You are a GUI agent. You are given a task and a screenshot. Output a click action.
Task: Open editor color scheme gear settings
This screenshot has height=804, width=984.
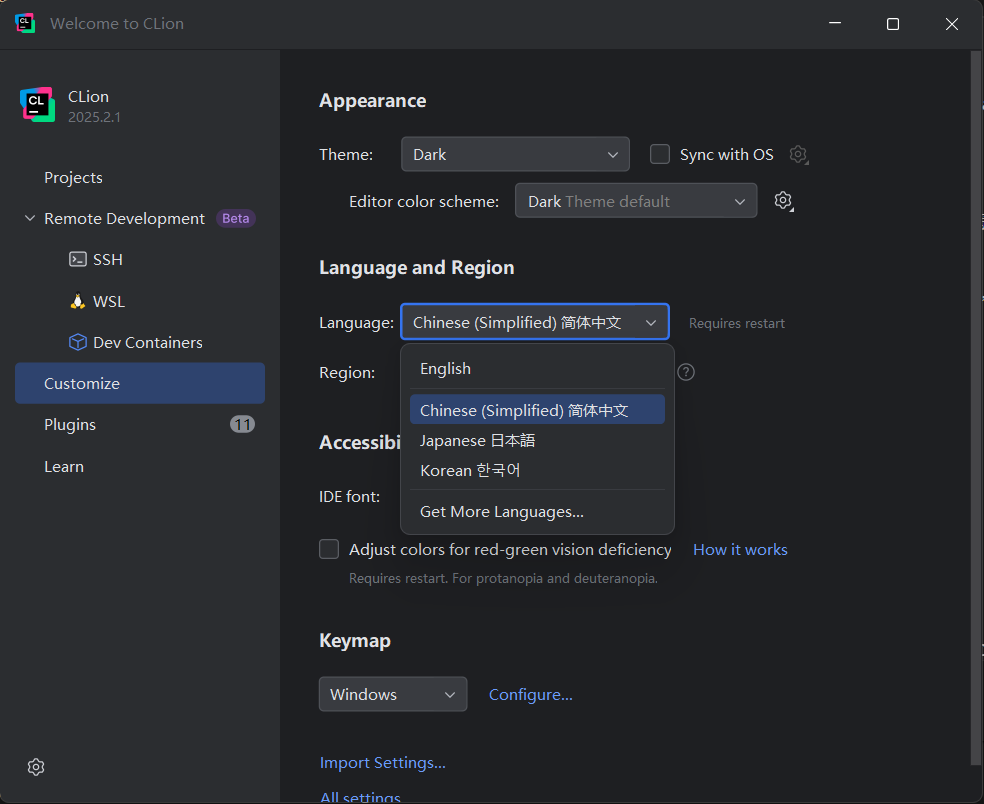[783, 201]
